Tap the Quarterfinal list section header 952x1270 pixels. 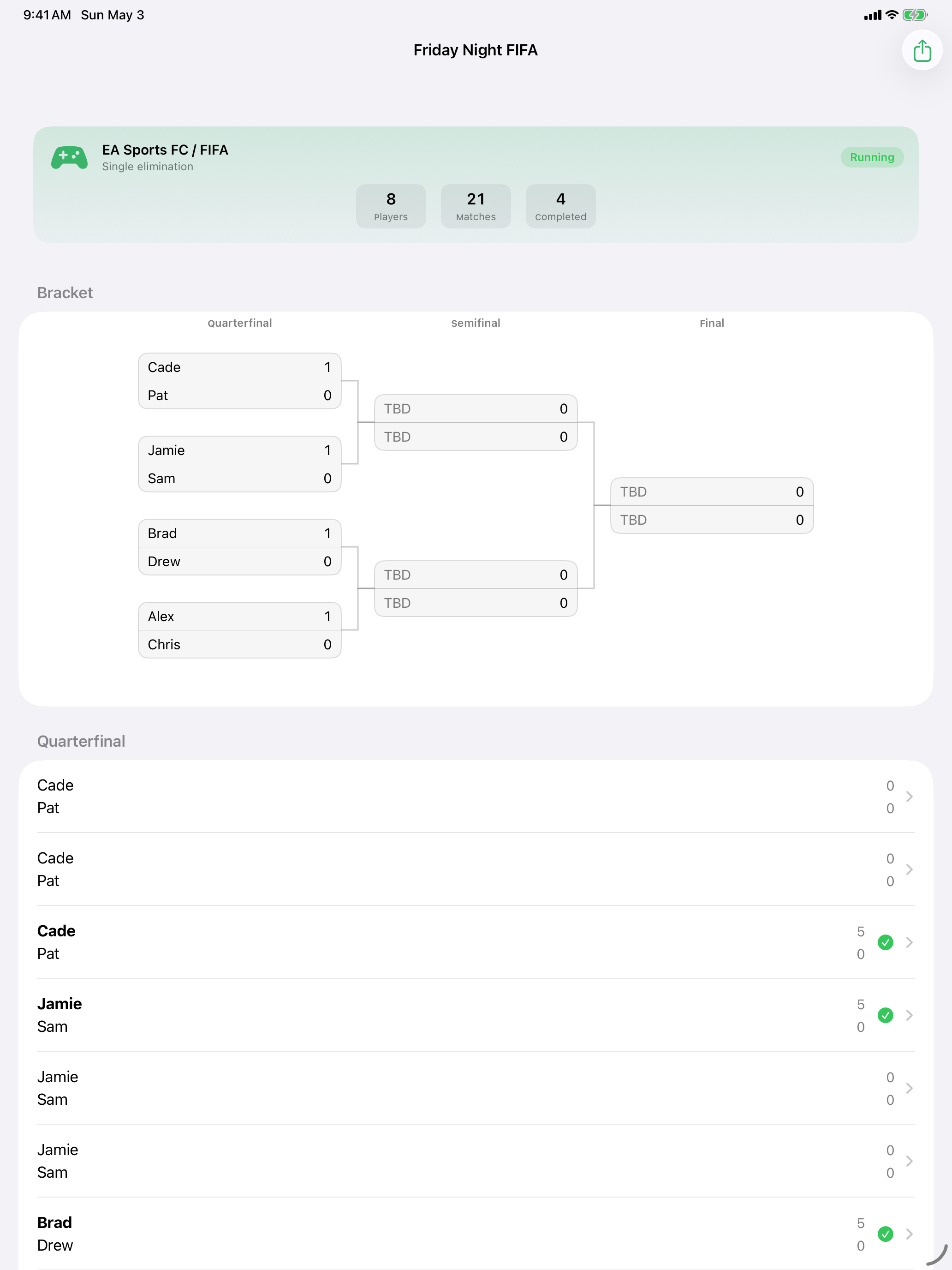(81, 741)
